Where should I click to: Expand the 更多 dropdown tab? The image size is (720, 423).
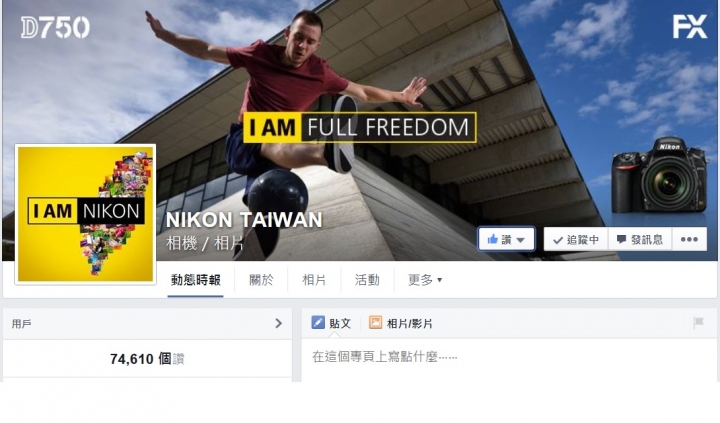[425, 280]
